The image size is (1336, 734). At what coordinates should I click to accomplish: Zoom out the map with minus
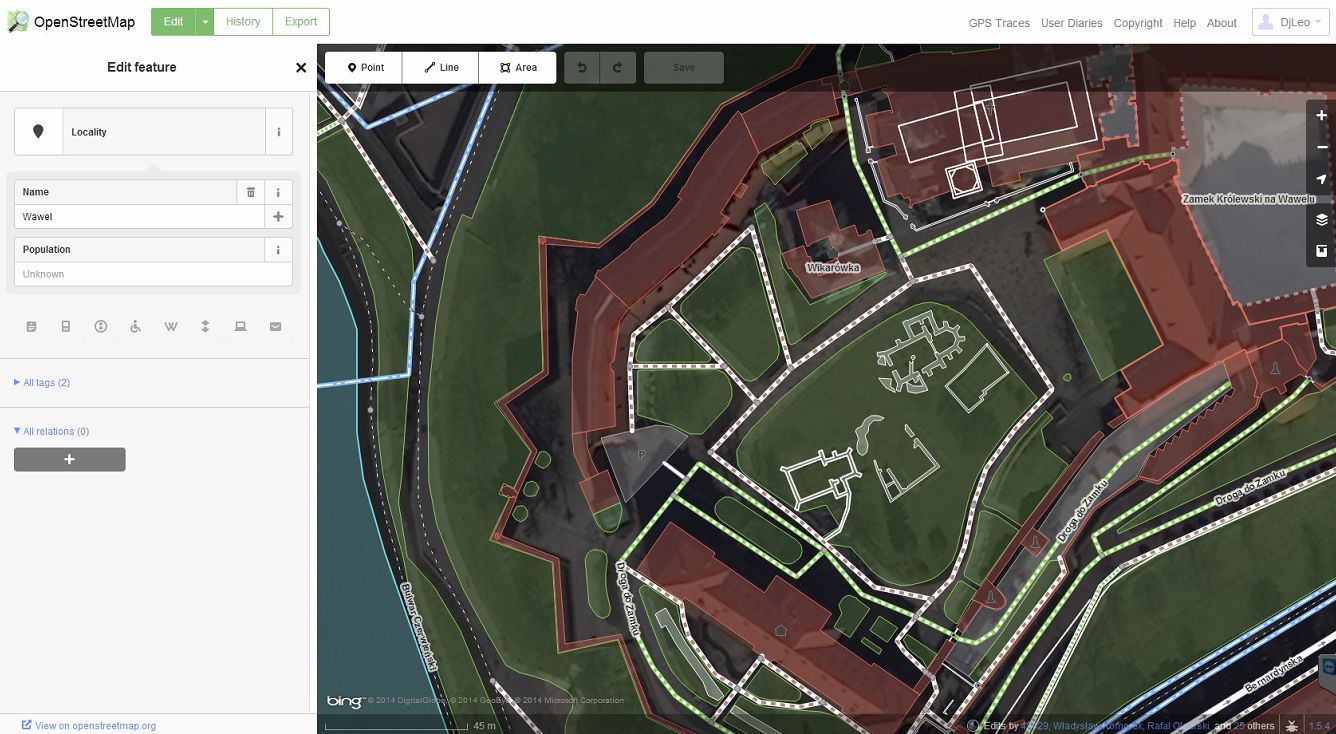click(x=1322, y=148)
